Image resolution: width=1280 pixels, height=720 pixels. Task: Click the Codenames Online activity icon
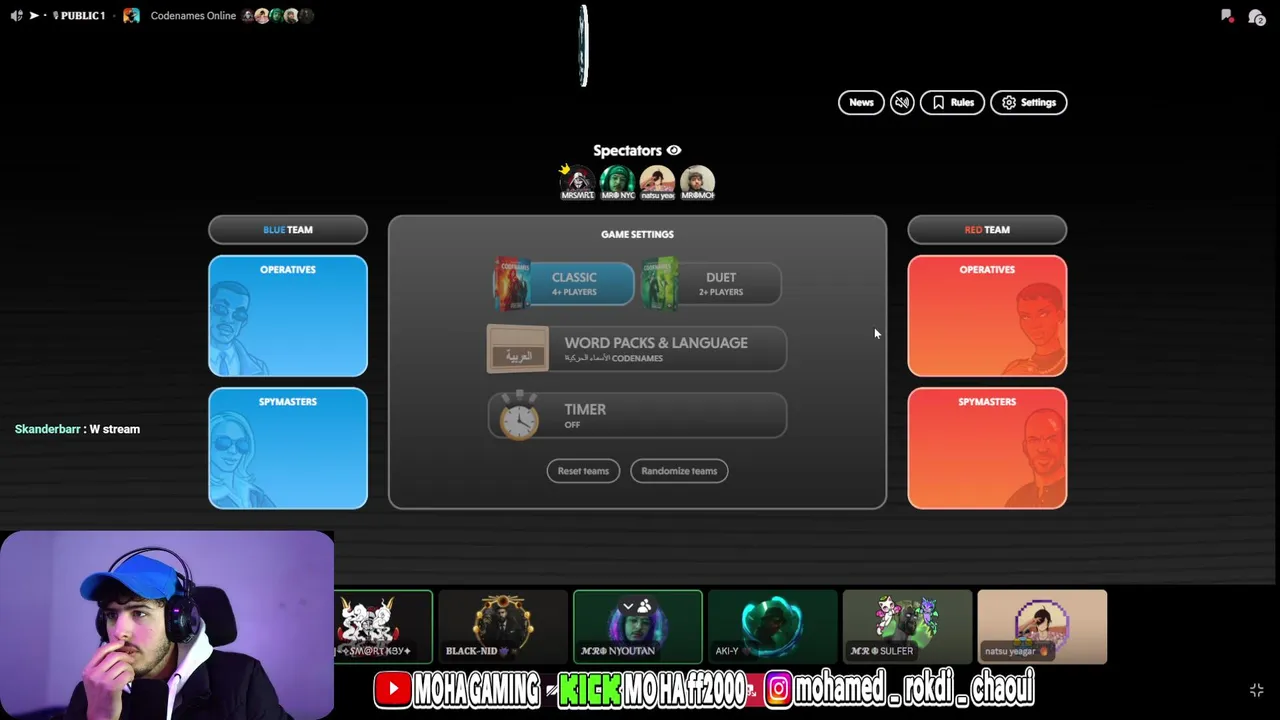tap(131, 15)
